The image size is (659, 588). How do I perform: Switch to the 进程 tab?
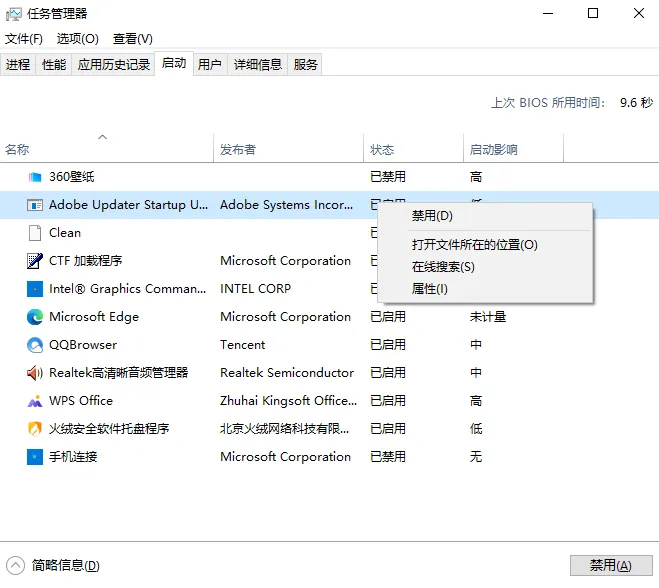(x=18, y=64)
